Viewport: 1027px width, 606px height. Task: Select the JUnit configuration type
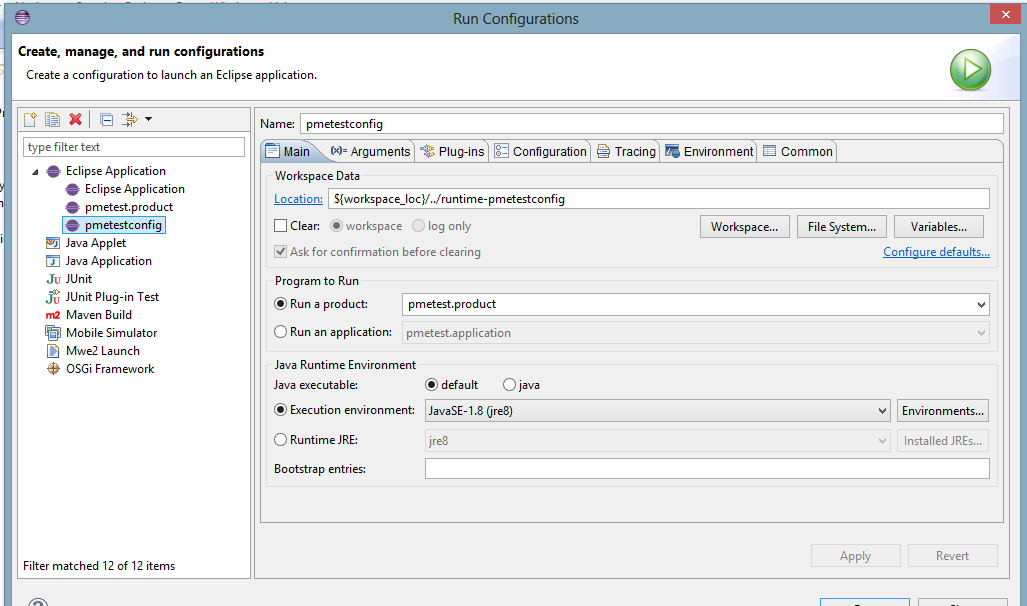[x=79, y=279]
